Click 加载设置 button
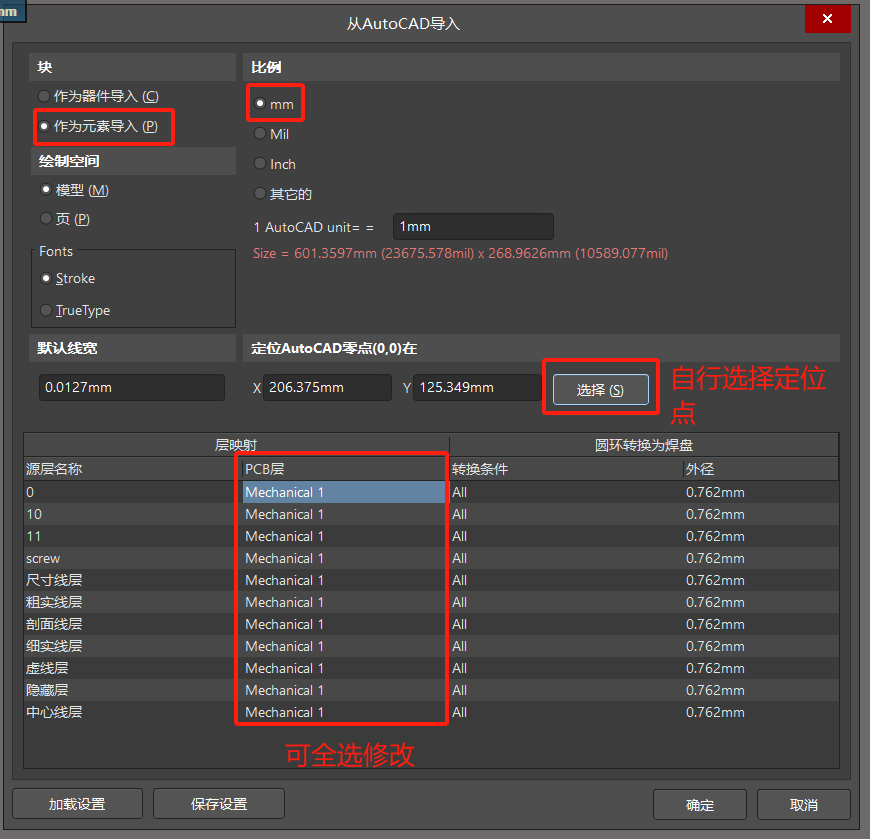Screen dimensions: 870x839 77,803
